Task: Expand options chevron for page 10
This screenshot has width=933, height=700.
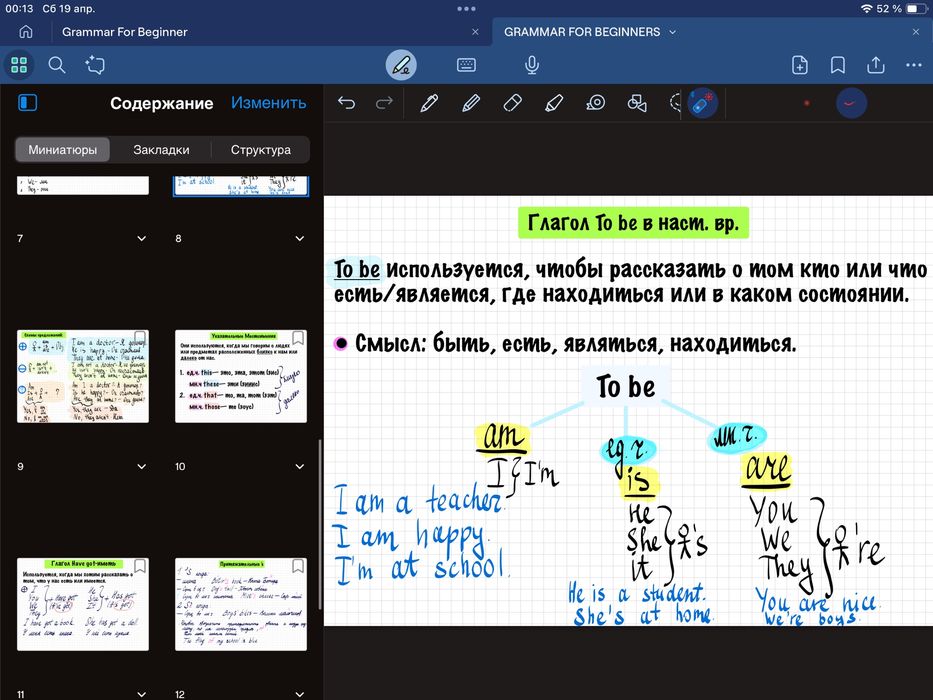Action: coord(300,467)
